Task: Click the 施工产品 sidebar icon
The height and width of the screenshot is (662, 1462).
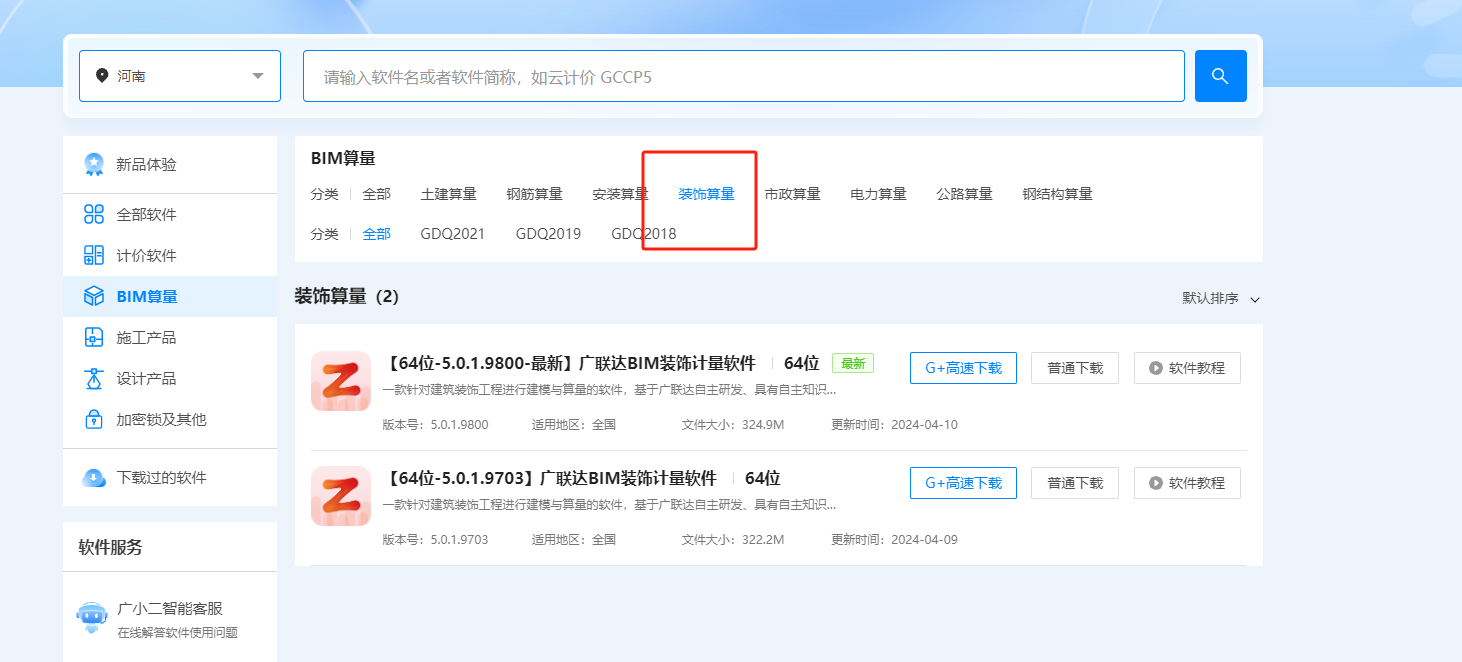Action: pyautogui.click(x=94, y=337)
